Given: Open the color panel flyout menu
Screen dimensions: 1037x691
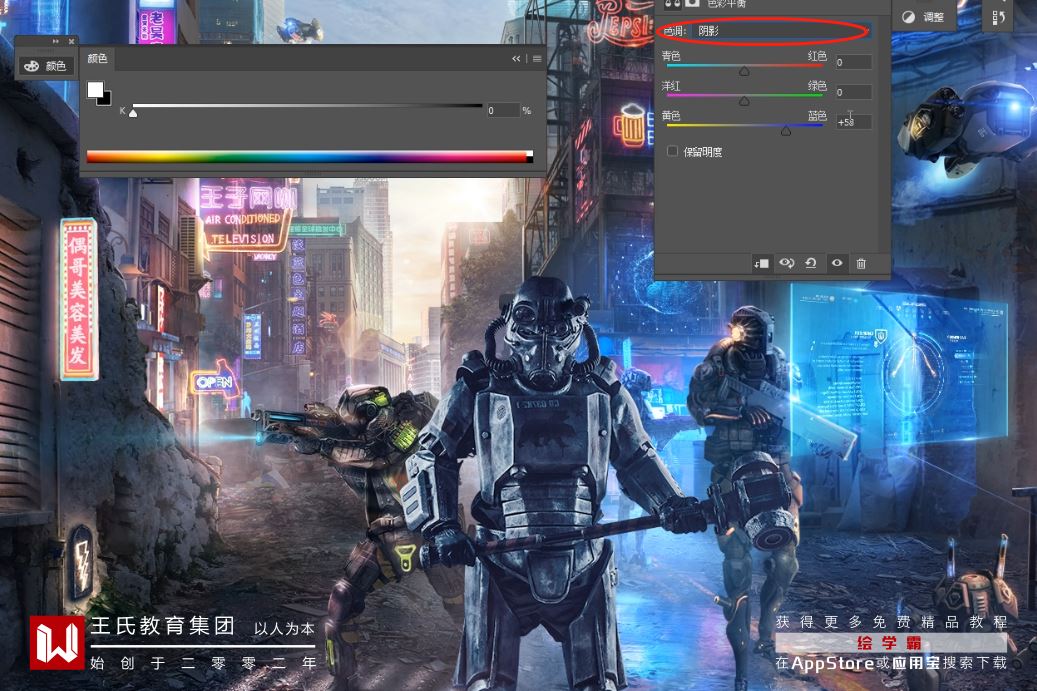Looking at the screenshot, I should pos(537,59).
